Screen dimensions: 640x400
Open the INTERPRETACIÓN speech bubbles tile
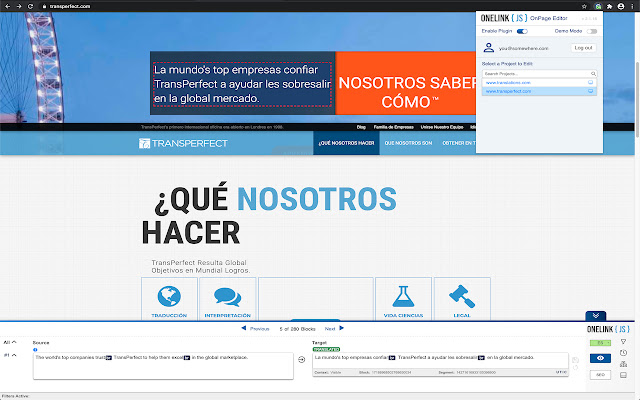pos(227,299)
